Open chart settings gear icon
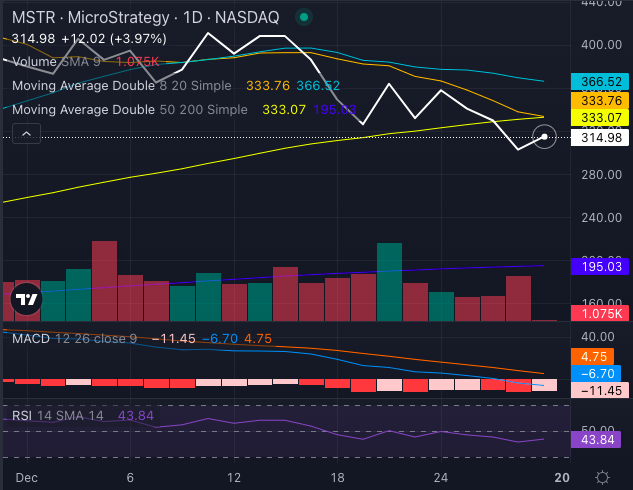This screenshot has height=490, width=633. click(x=603, y=477)
